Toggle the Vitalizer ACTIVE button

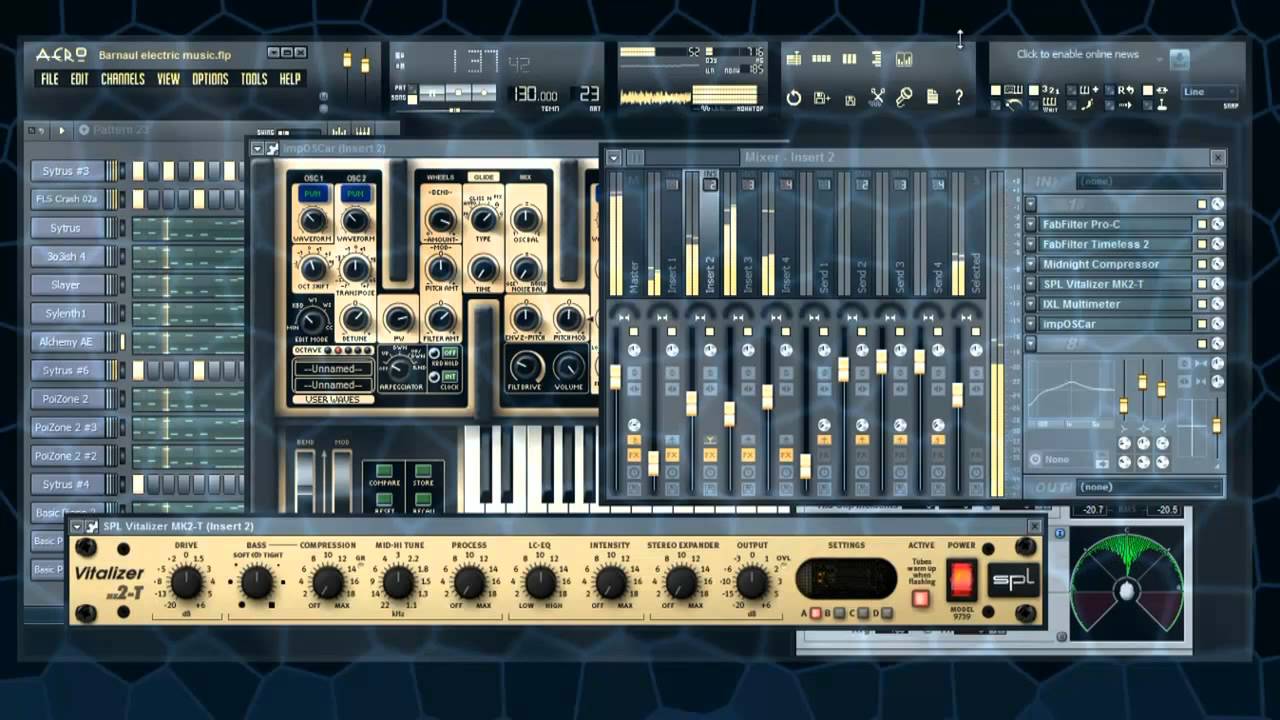coord(920,599)
